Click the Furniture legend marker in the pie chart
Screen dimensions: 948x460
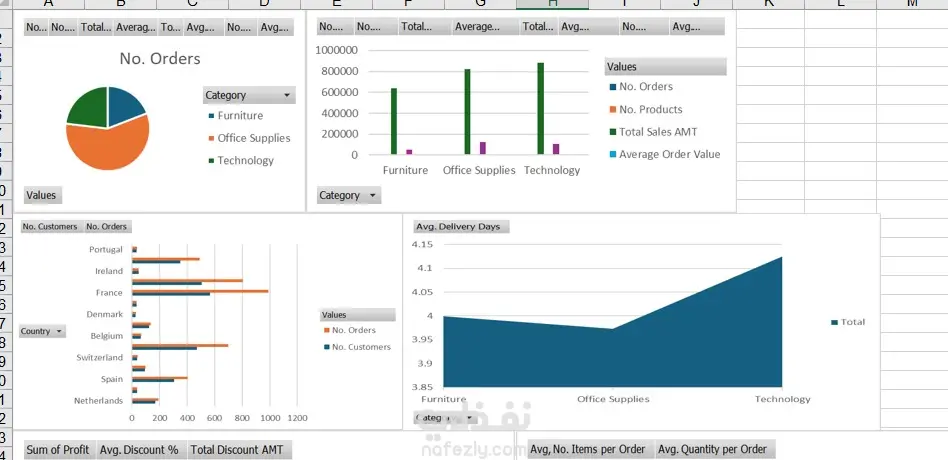pyautogui.click(x=211, y=115)
